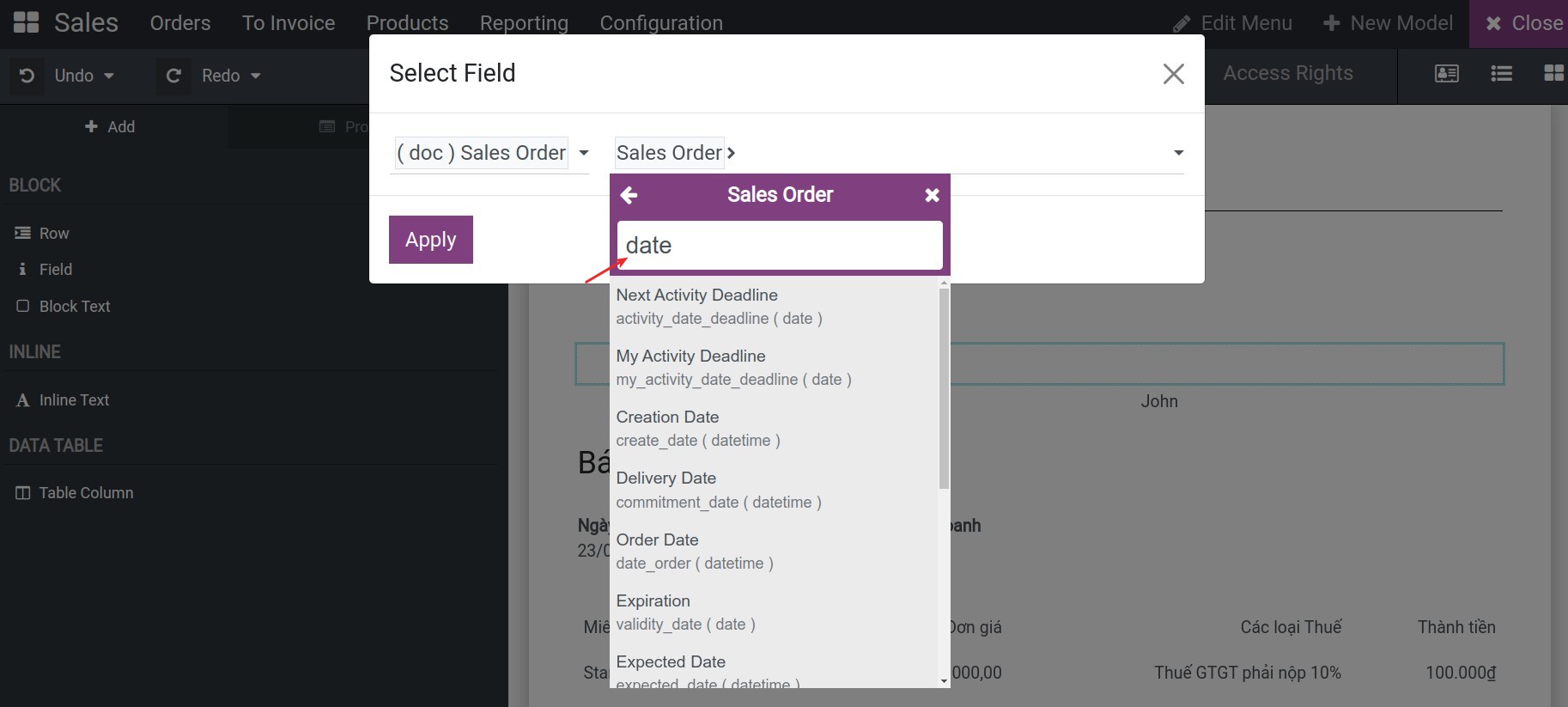The width and height of the screenshot is (1568, 707).
Task: Go back with Sales Order popup arrow
Action: [629, 195]
